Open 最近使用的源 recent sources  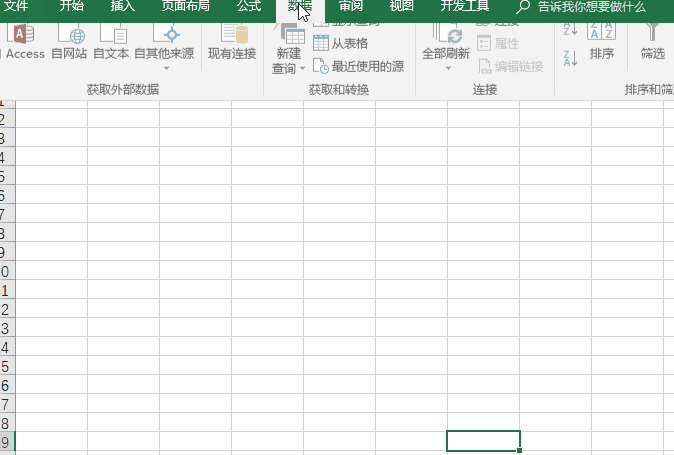coord(358,66)
